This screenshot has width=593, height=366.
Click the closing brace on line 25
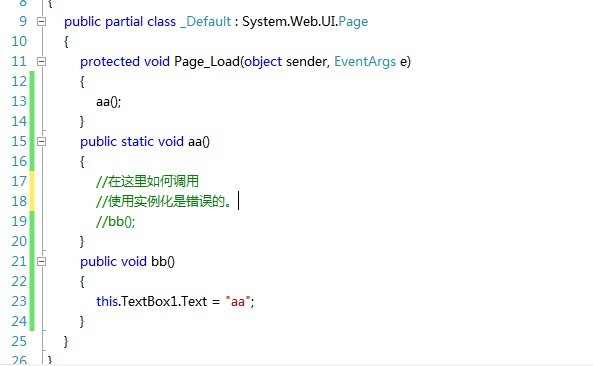click(x=66, y=341)
